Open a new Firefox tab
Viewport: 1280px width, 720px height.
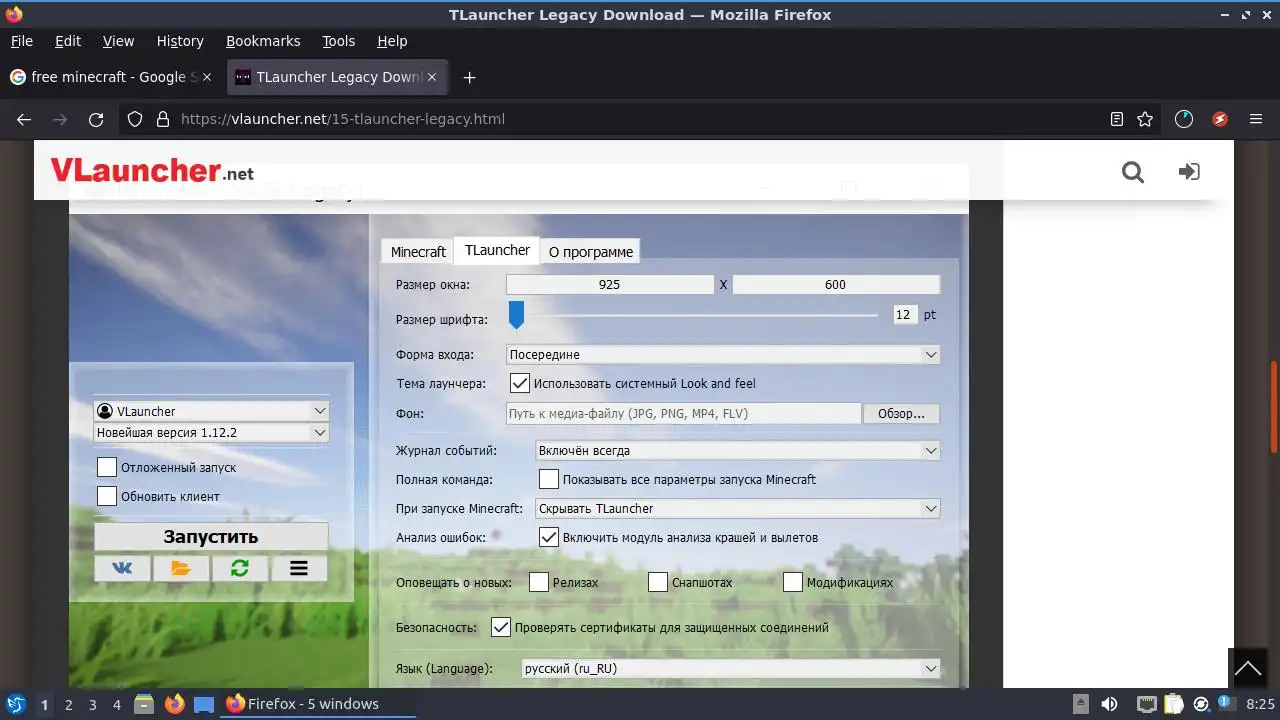[469, 77]
